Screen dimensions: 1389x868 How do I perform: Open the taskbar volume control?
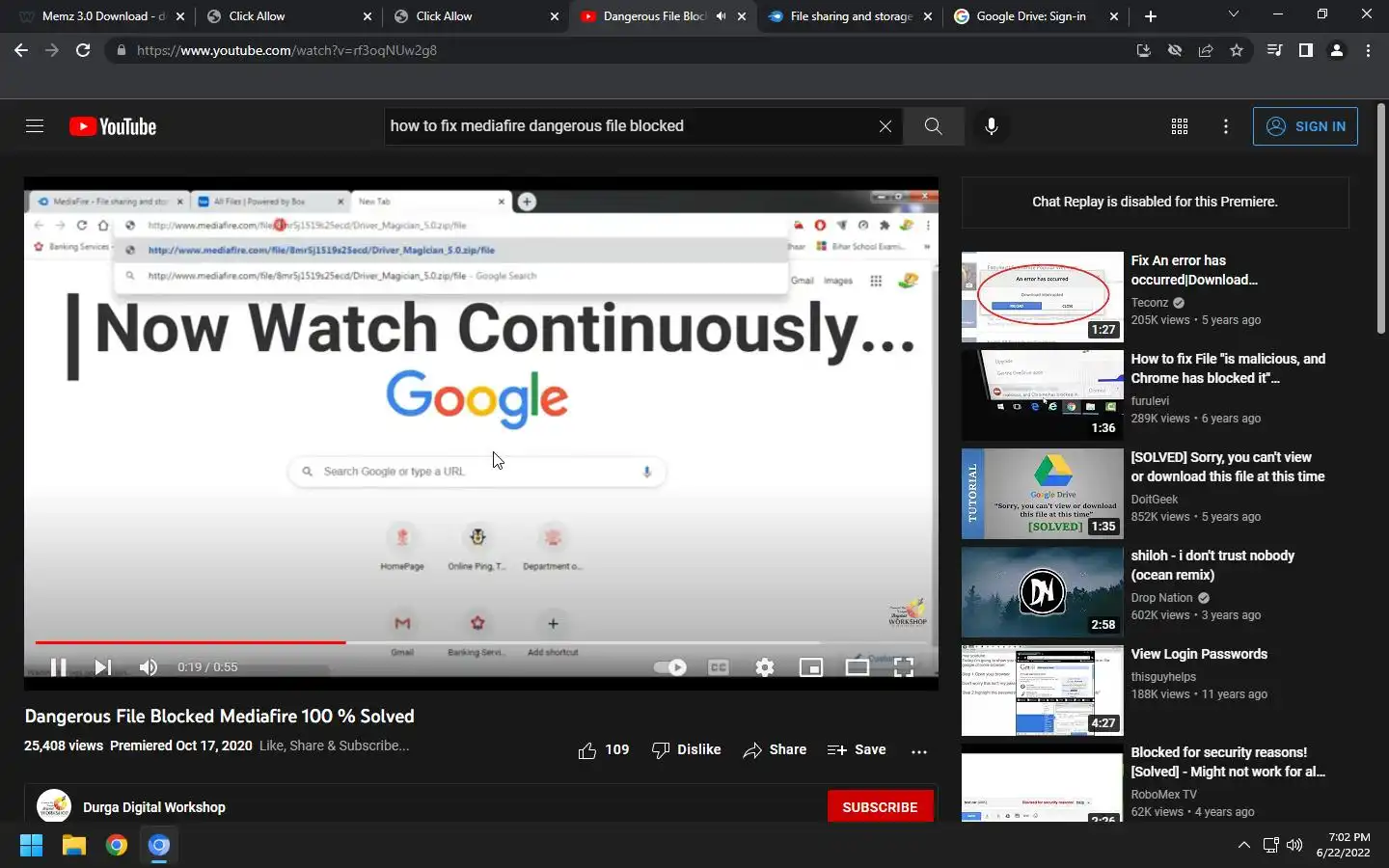coord(1294,846)
